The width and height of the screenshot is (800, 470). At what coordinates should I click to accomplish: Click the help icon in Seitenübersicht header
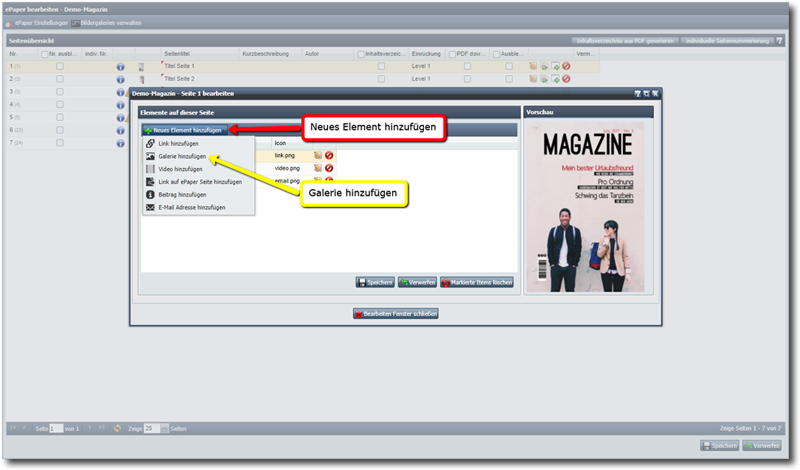[779, 41]
